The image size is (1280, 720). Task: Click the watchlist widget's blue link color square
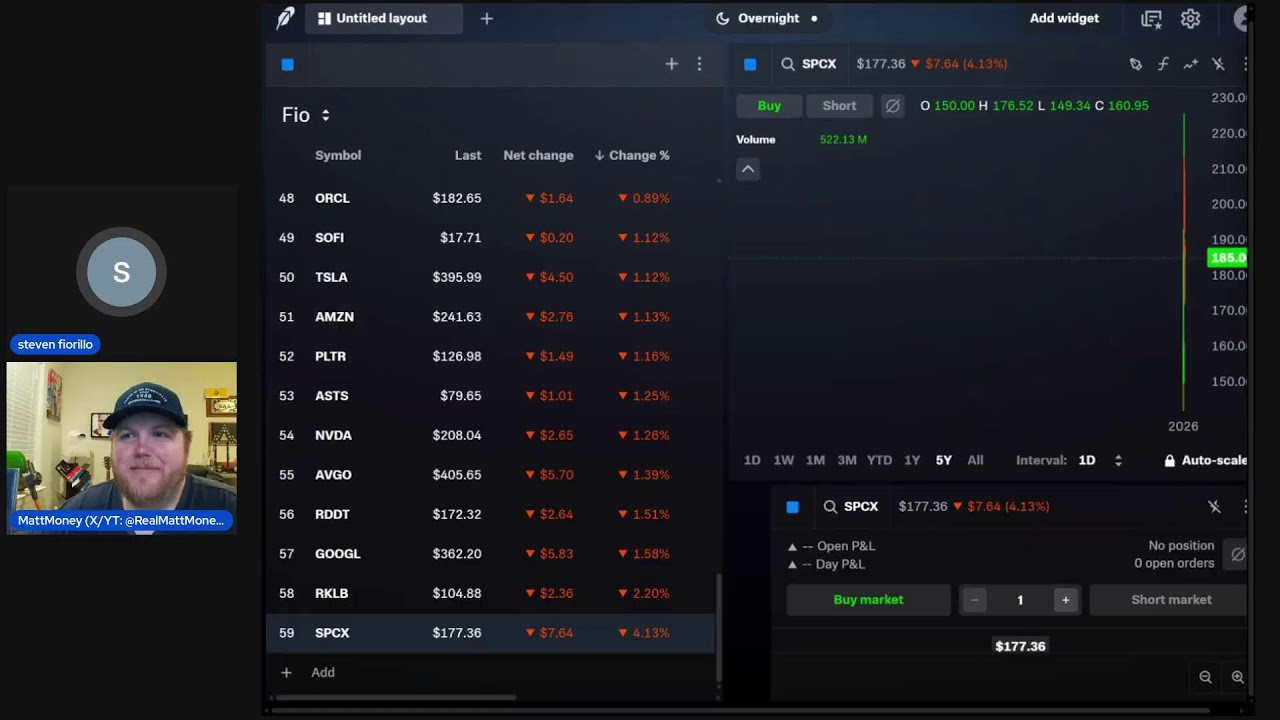(288, 64)
